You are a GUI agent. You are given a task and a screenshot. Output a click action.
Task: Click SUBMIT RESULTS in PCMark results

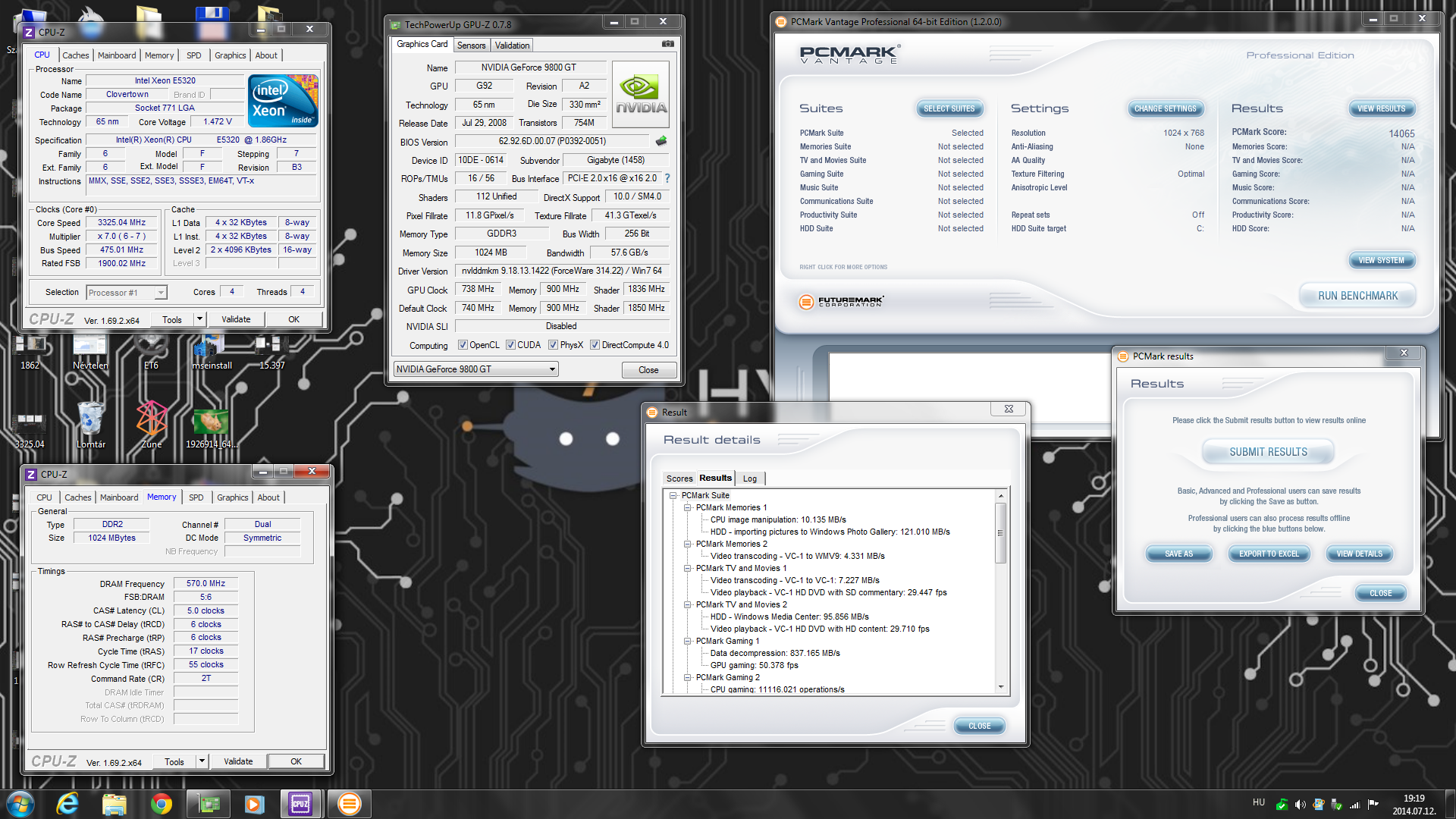1268,452
